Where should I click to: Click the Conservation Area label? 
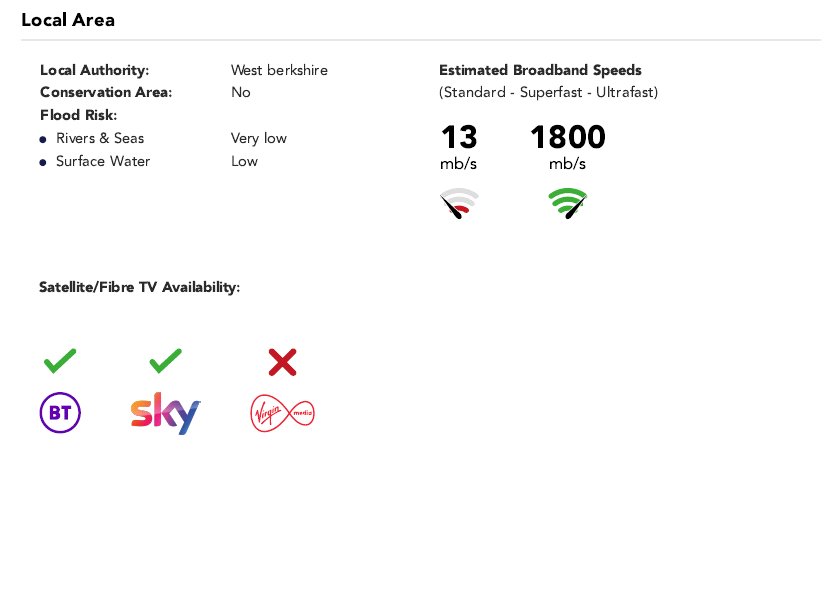(106, 92)
